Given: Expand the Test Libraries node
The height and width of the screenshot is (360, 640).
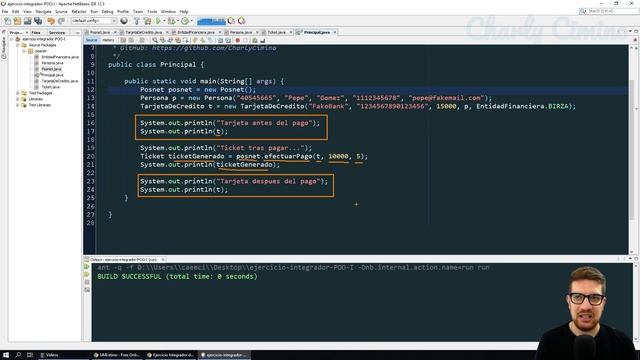Looking at the screenshot, I should coord(18,105).
